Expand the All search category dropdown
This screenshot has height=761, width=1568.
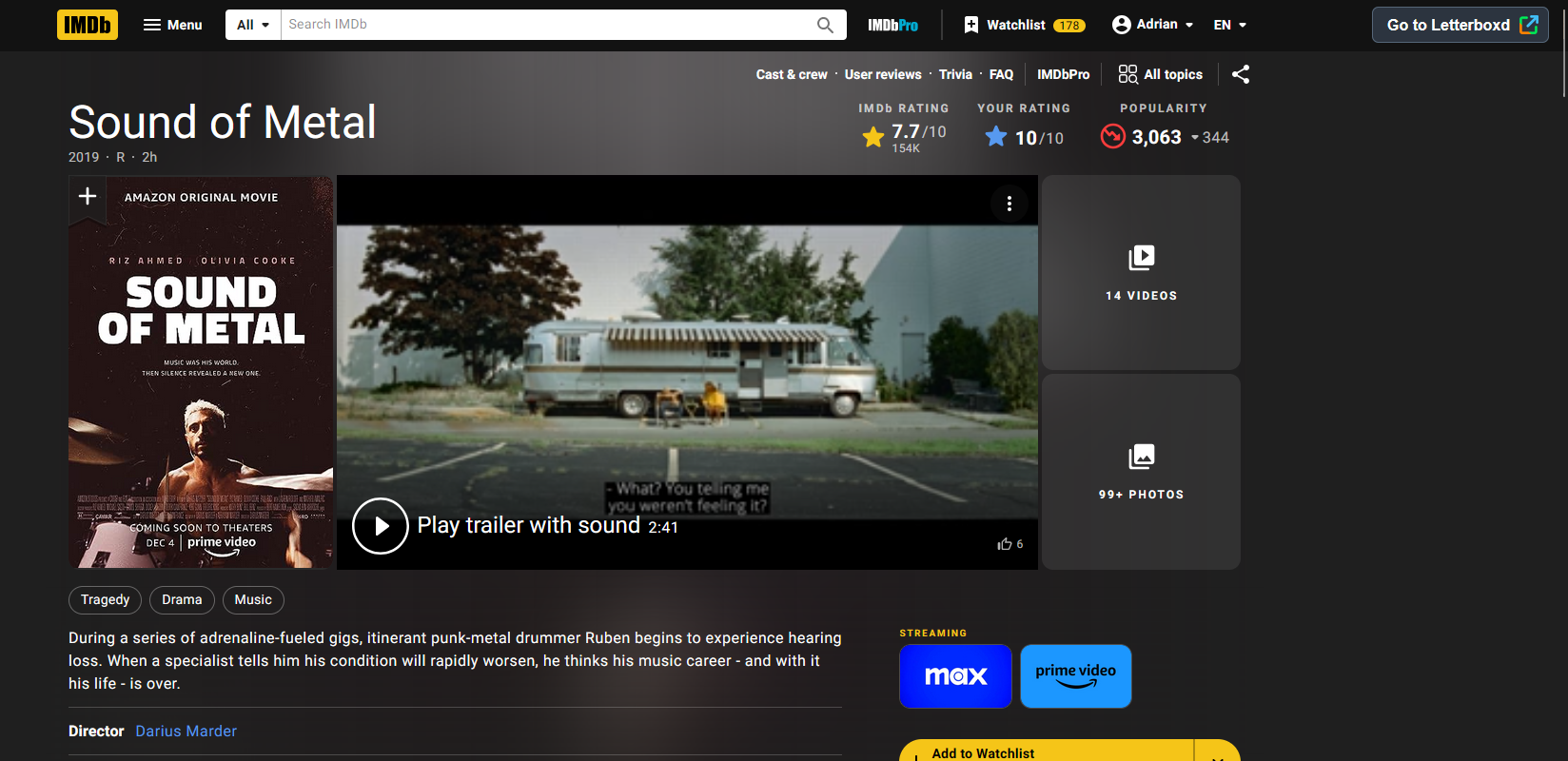coord(253,25)
